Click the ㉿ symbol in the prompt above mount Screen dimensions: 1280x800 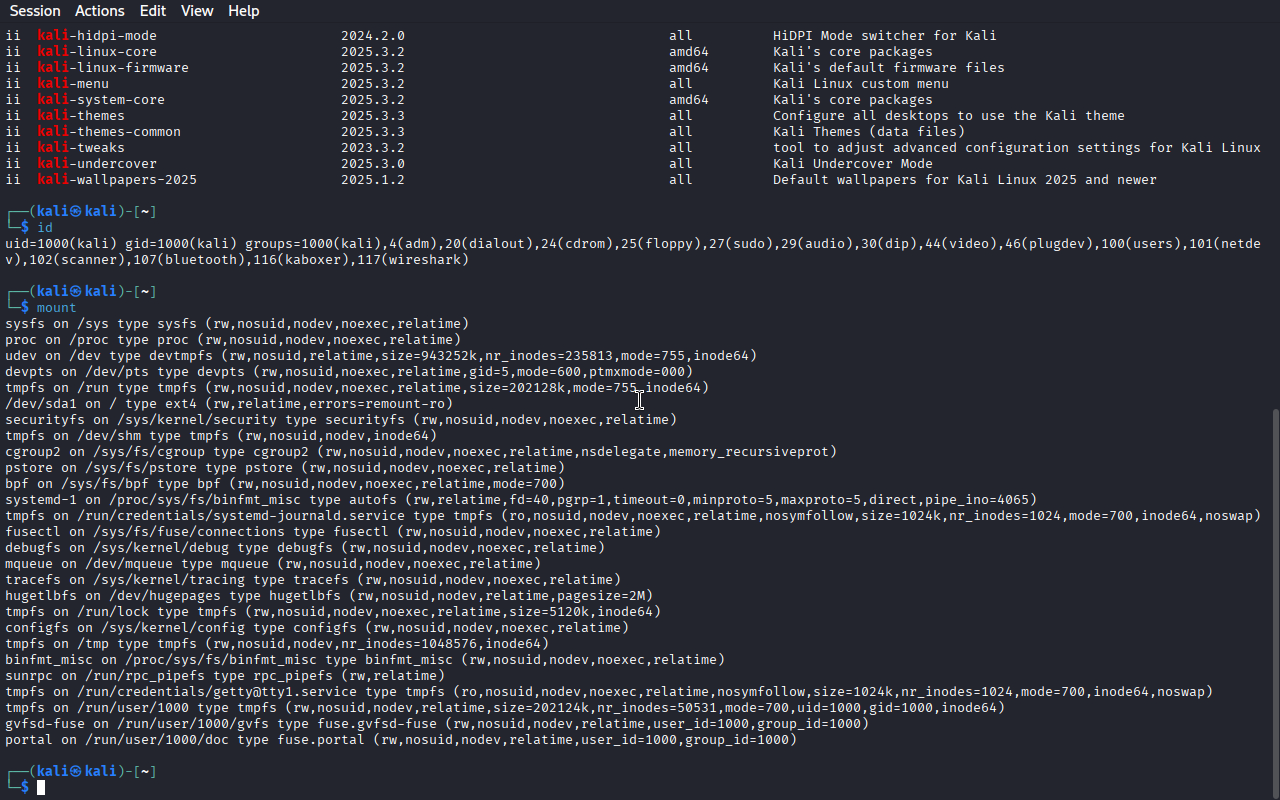pyautogui.click(x=74, y=292)
